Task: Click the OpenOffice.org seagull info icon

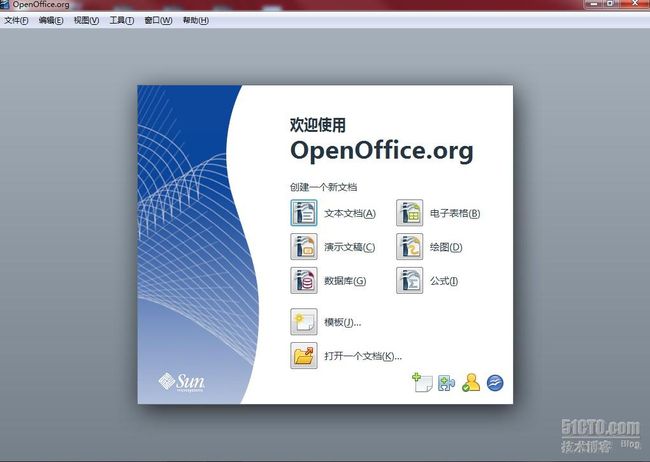Action: coord(495,383)
